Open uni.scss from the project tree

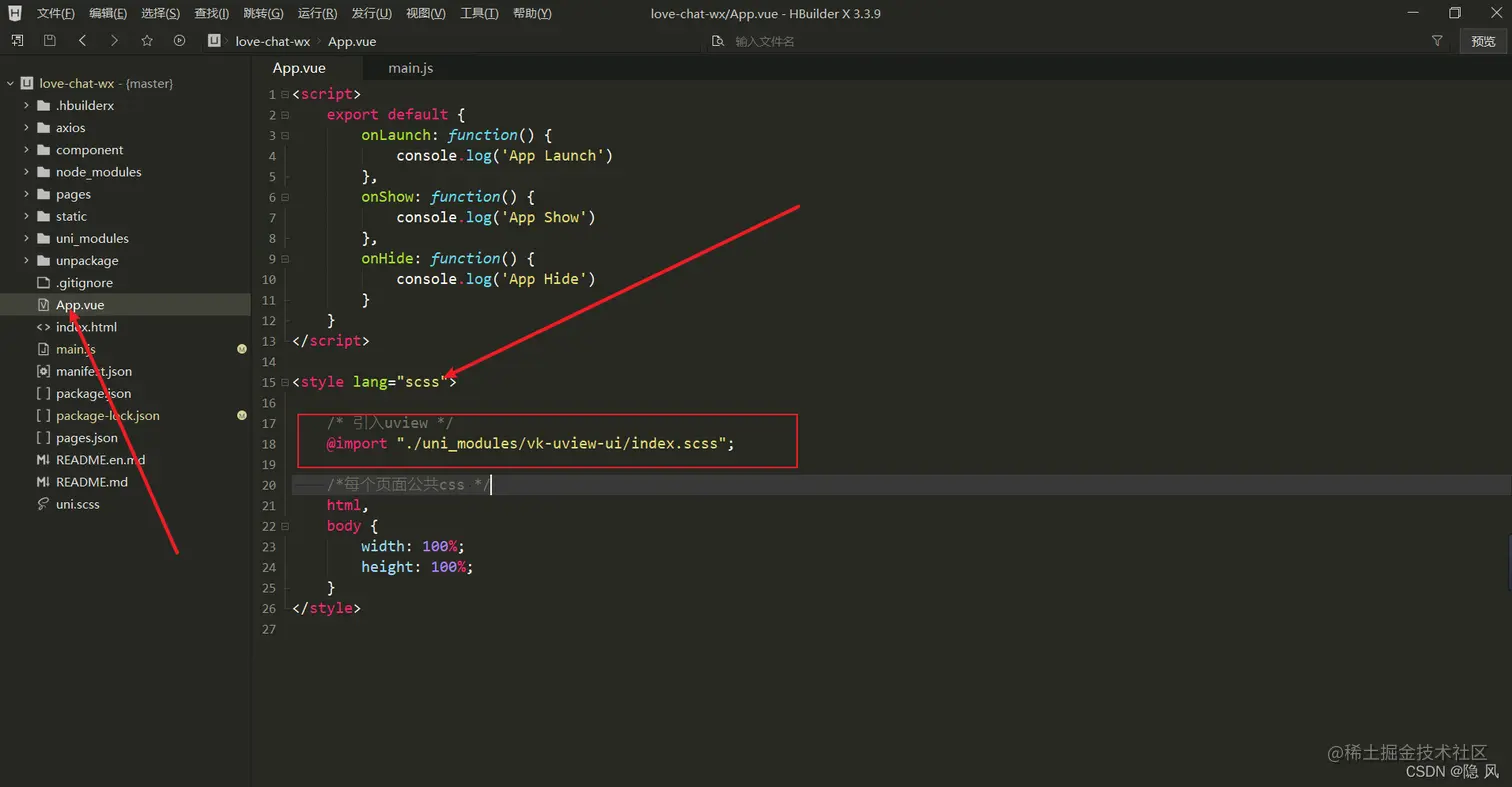point(78,504)
